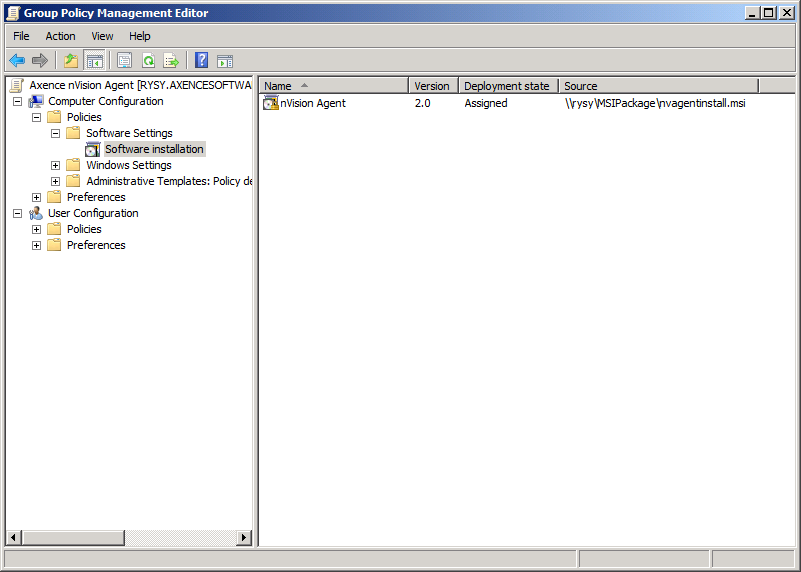Expand the Windows Settings node
The image size is (801, 572).
[x=56, y=165]
